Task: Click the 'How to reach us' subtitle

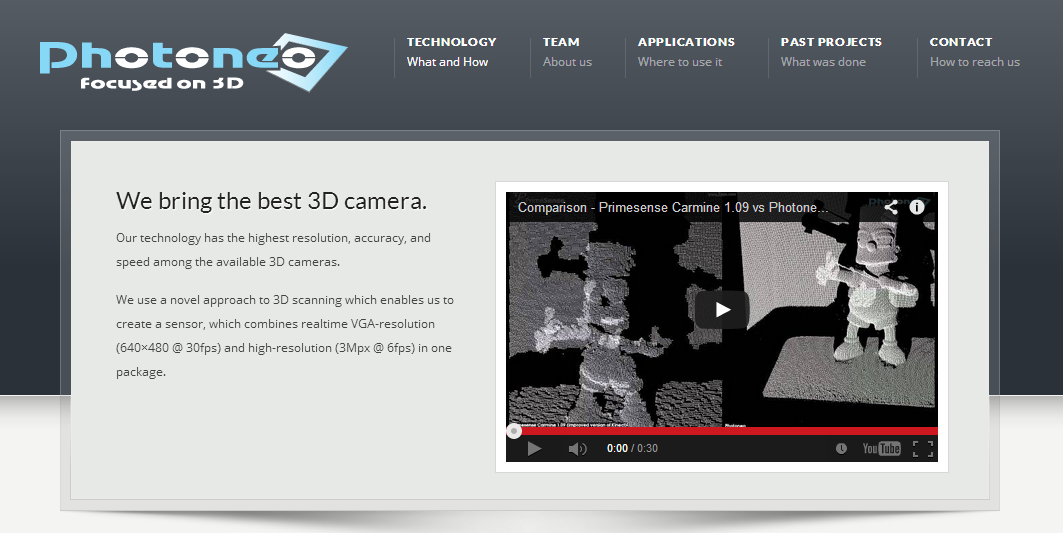Action: pos(974,62)
